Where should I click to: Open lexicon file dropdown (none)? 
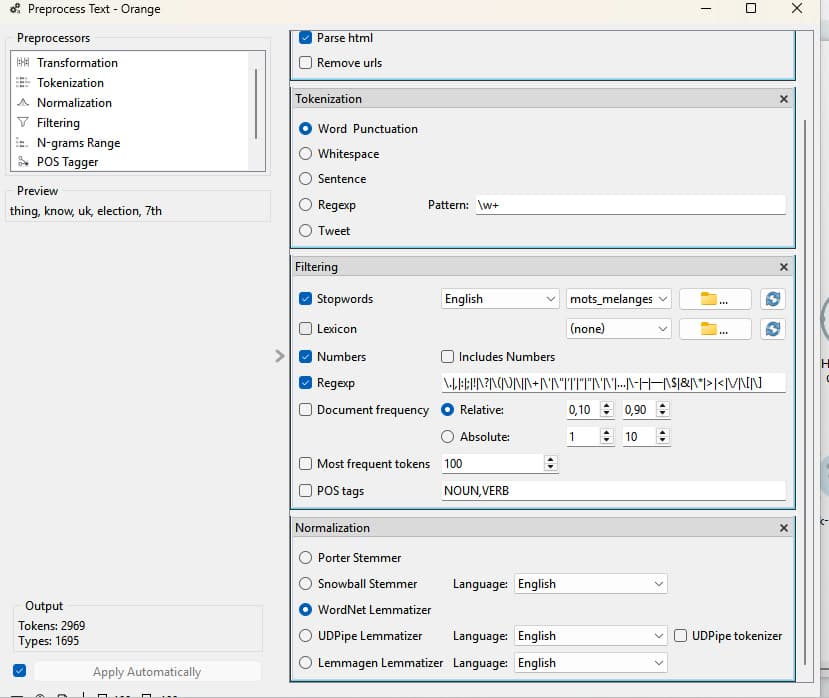(x=618, y=329)
